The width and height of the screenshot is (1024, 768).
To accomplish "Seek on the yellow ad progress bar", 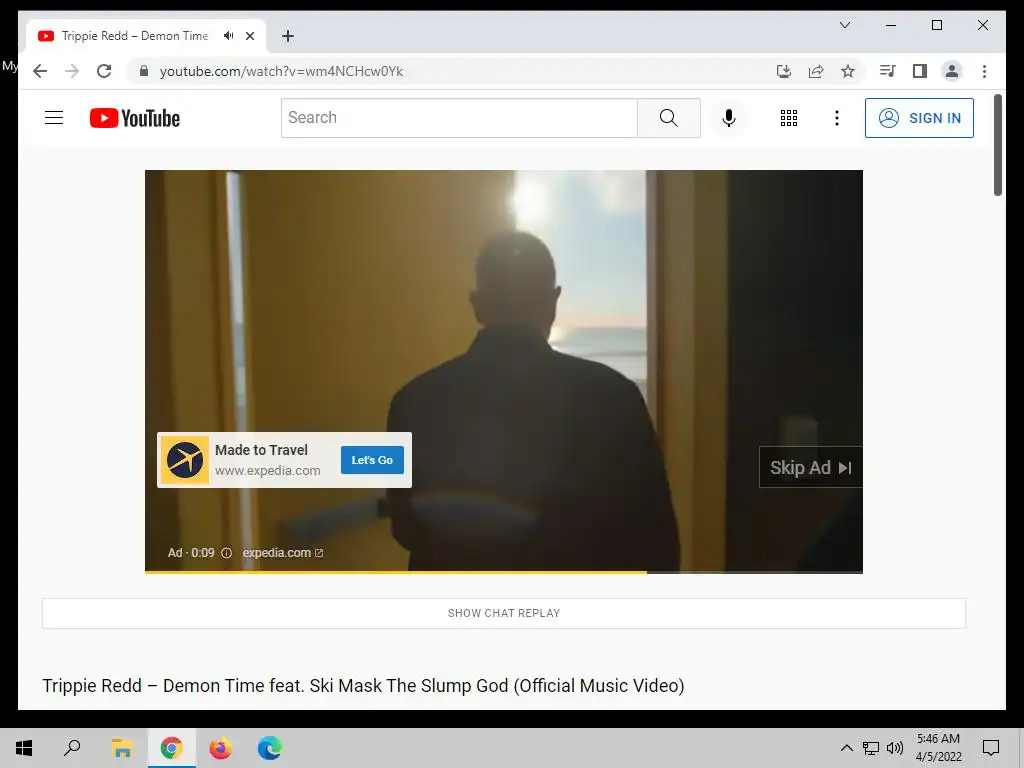I will coord(504,572).
